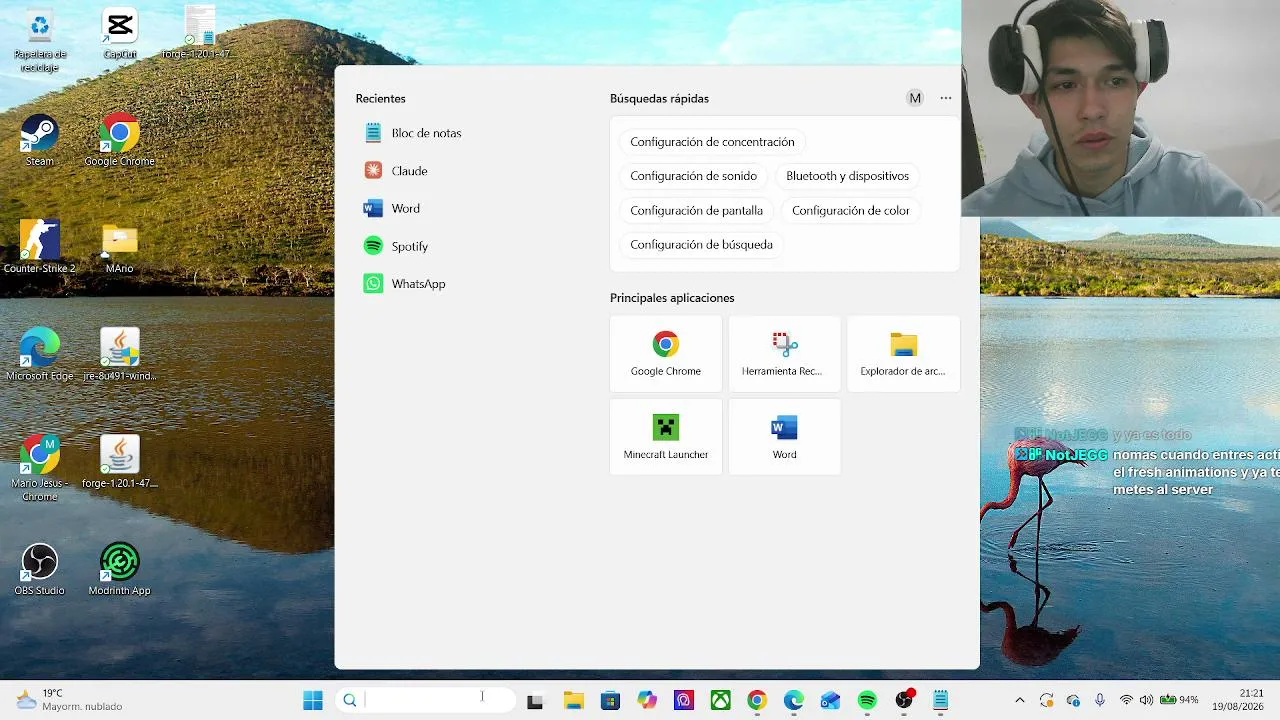Viewport: 1280px width, 720px height.
Task: Expand the hidden system tray icons chevron
Action: pyautogui.click(x=1019, y=700)
